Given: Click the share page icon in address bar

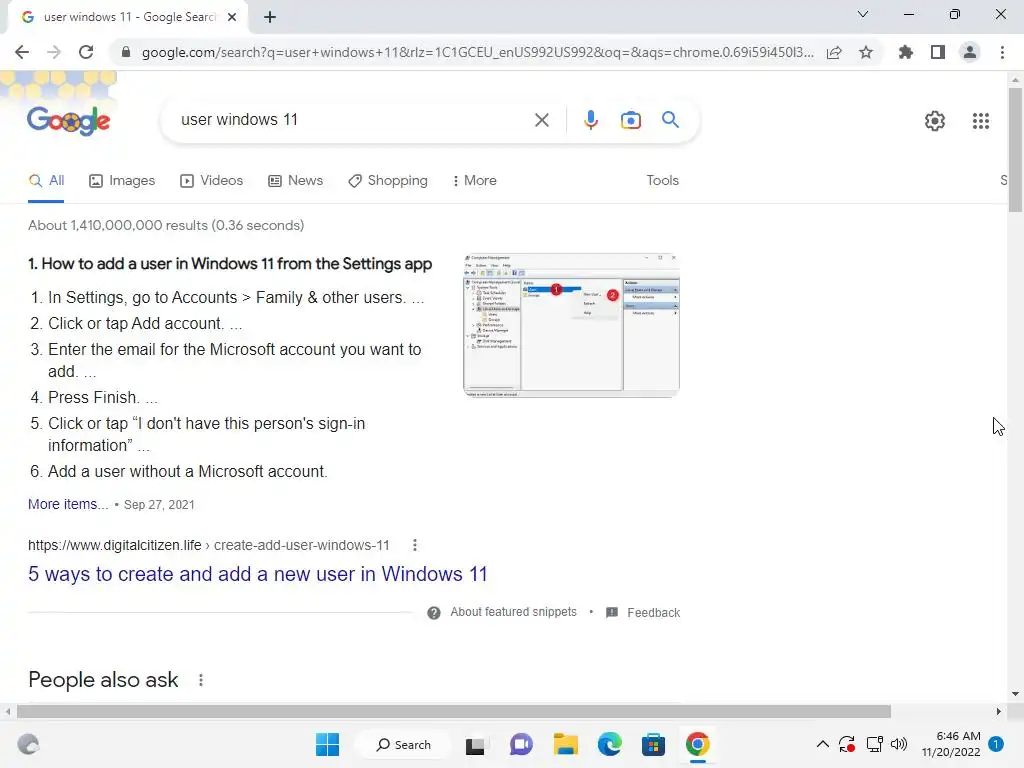Looking at the screenshot, I should pyautogui.click(x=834, y=52).
